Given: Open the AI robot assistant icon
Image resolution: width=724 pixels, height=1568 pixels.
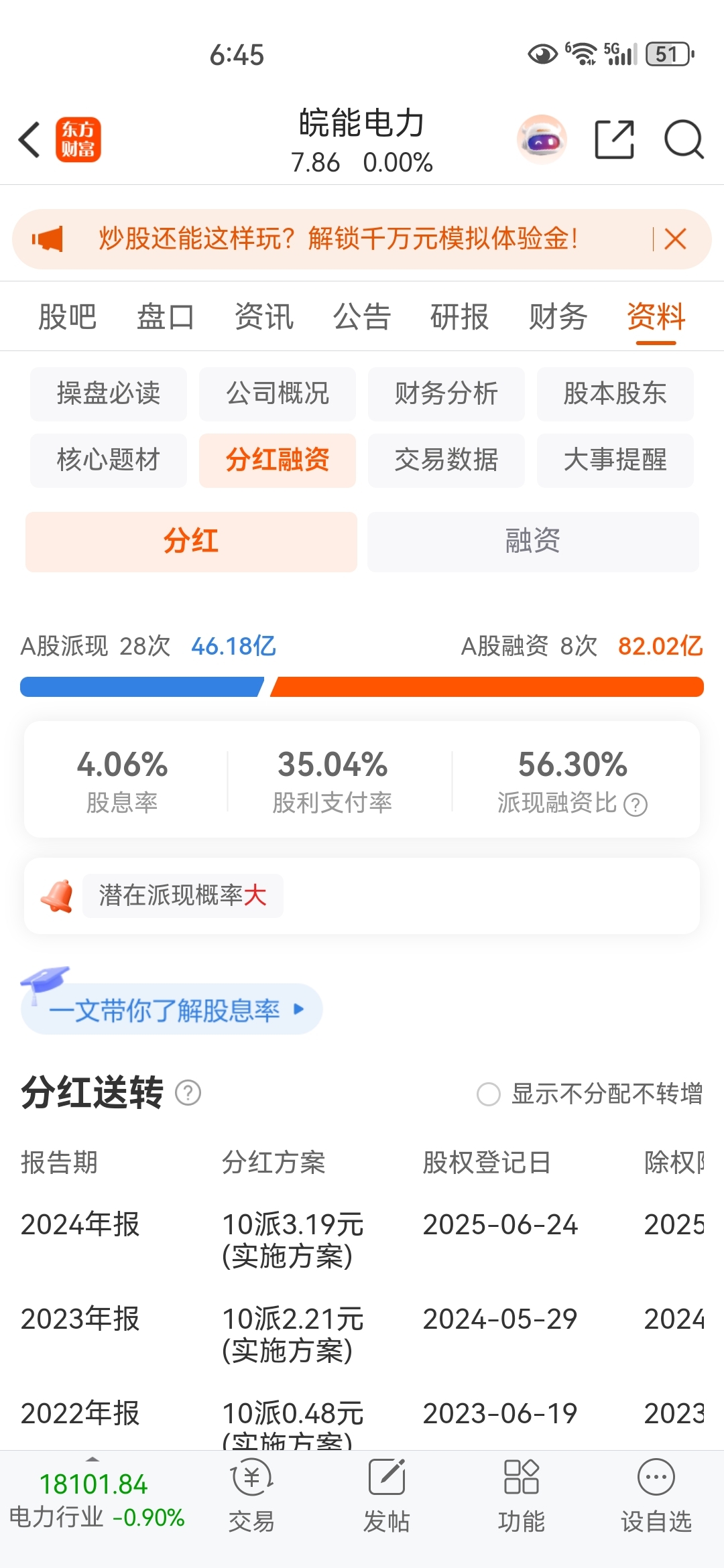Looking at the screenshot, I should [542, 140].
